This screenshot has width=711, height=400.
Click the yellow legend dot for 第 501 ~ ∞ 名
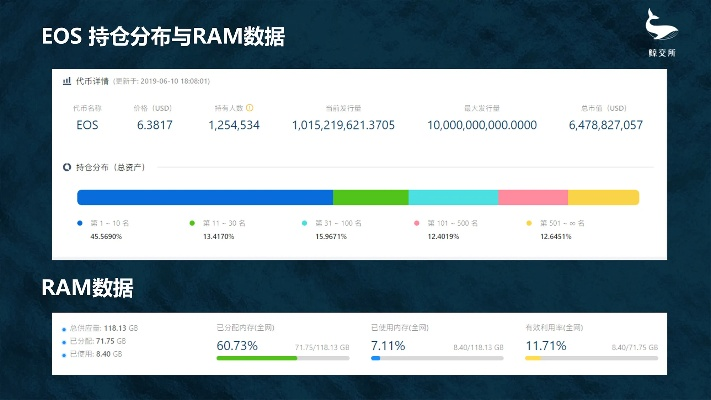(x=529, y=223)
